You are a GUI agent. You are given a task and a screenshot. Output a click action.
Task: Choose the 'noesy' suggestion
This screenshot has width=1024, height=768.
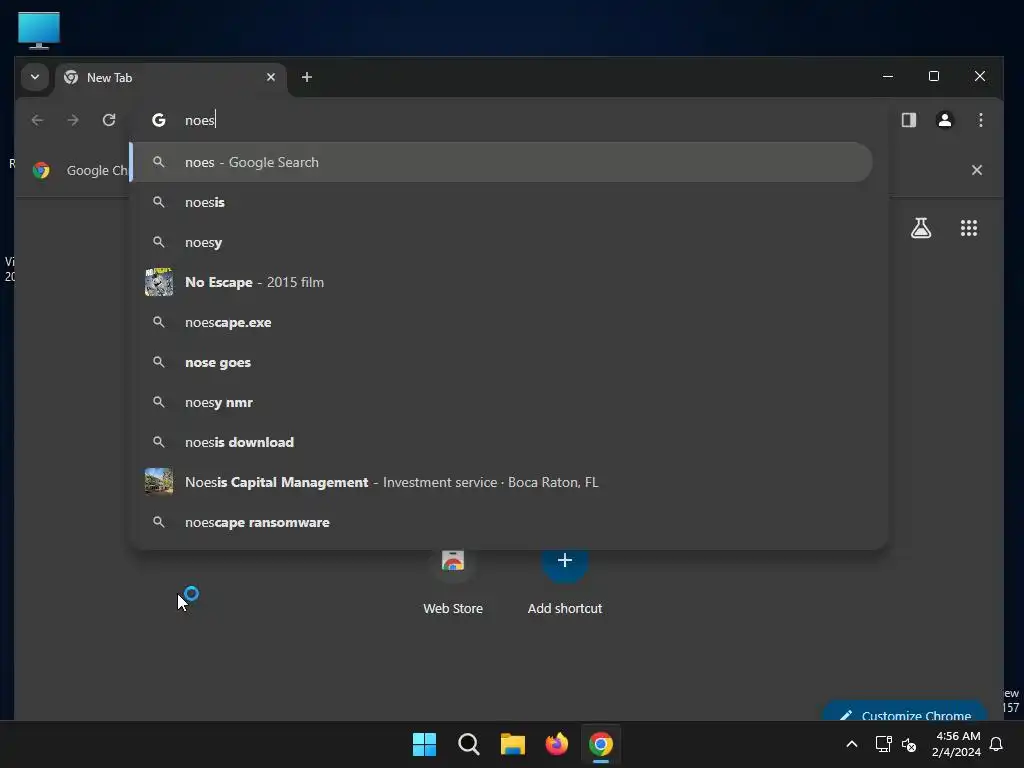pyautogui.click(x=501, y=242)
